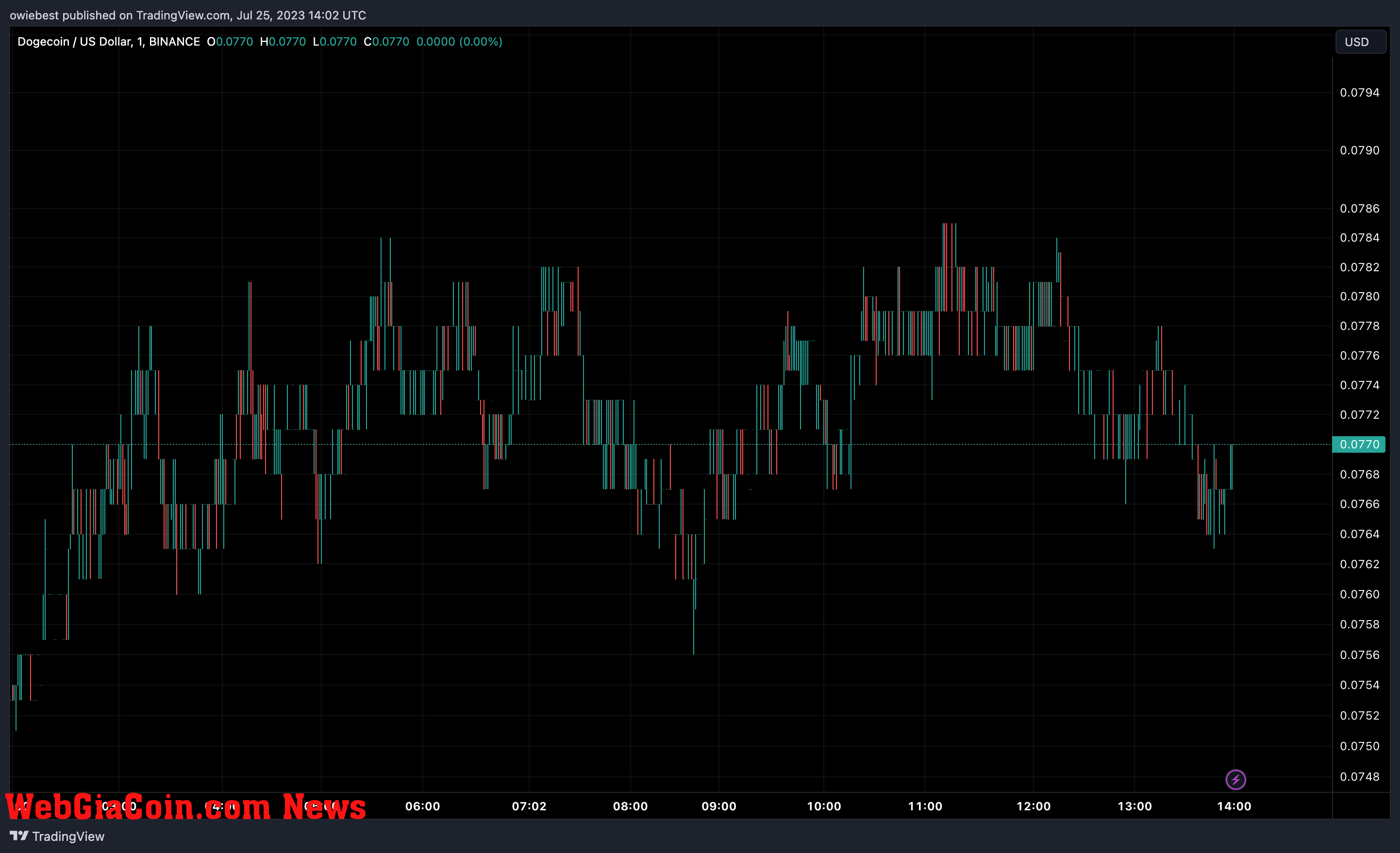Click the 0.0764 price axis label

click(x=1359, y=534)
